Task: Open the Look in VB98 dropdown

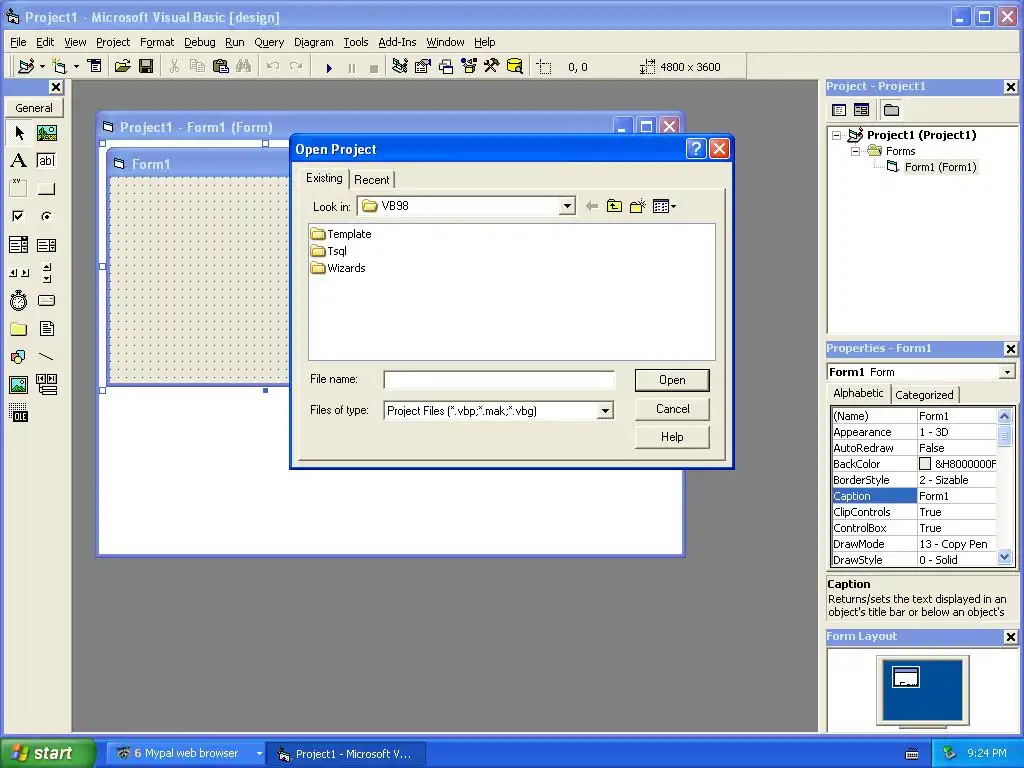Action: 567,206
